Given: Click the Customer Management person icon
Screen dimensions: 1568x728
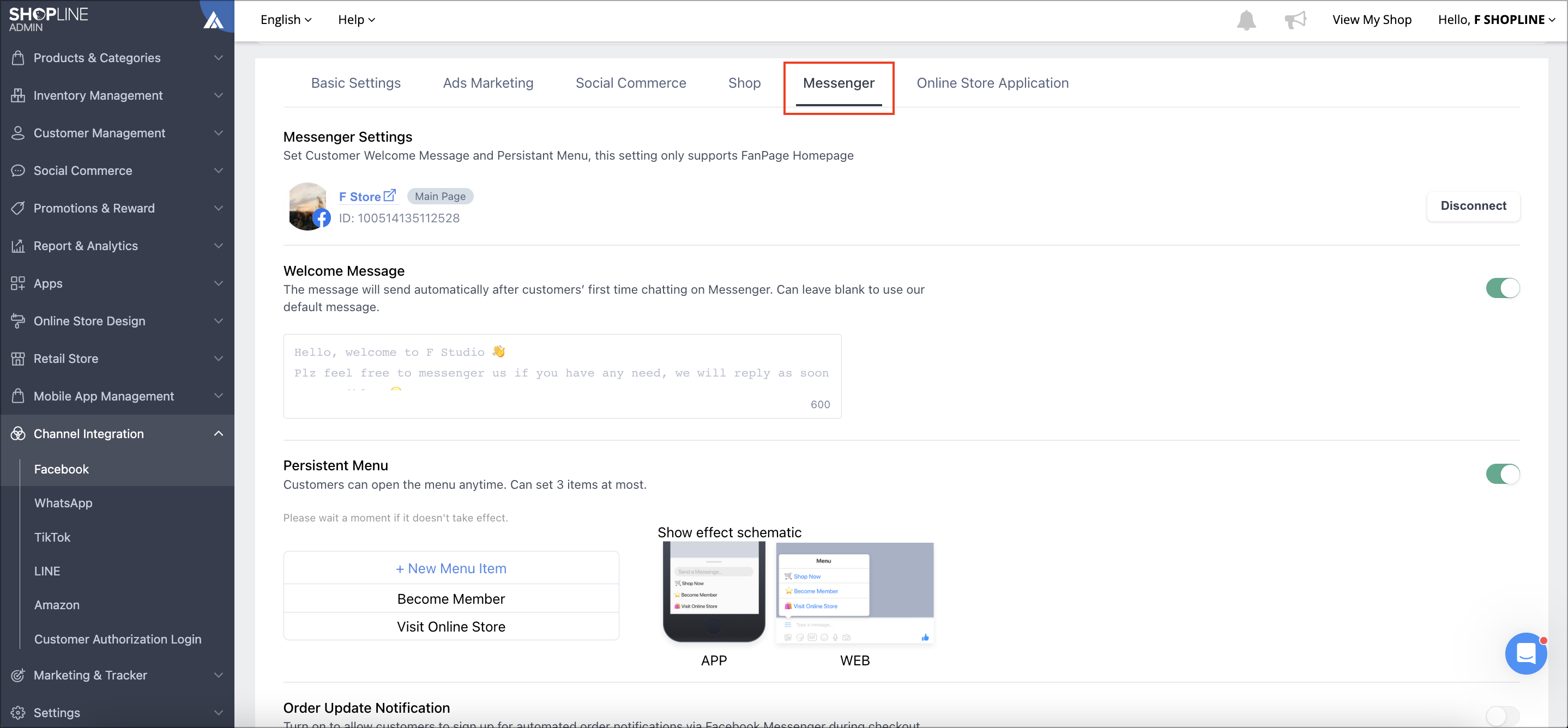Looking at the screenshot, I should pyautogui.click(x=17, y=133).
